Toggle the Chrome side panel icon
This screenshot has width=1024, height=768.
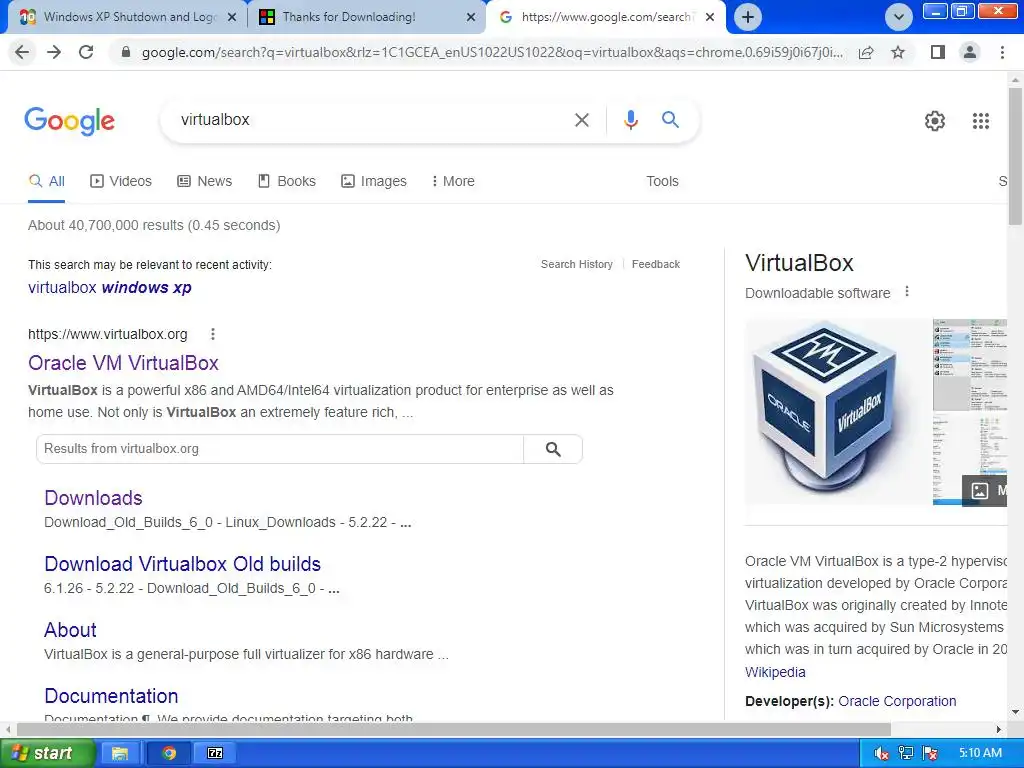click(938, 52)
